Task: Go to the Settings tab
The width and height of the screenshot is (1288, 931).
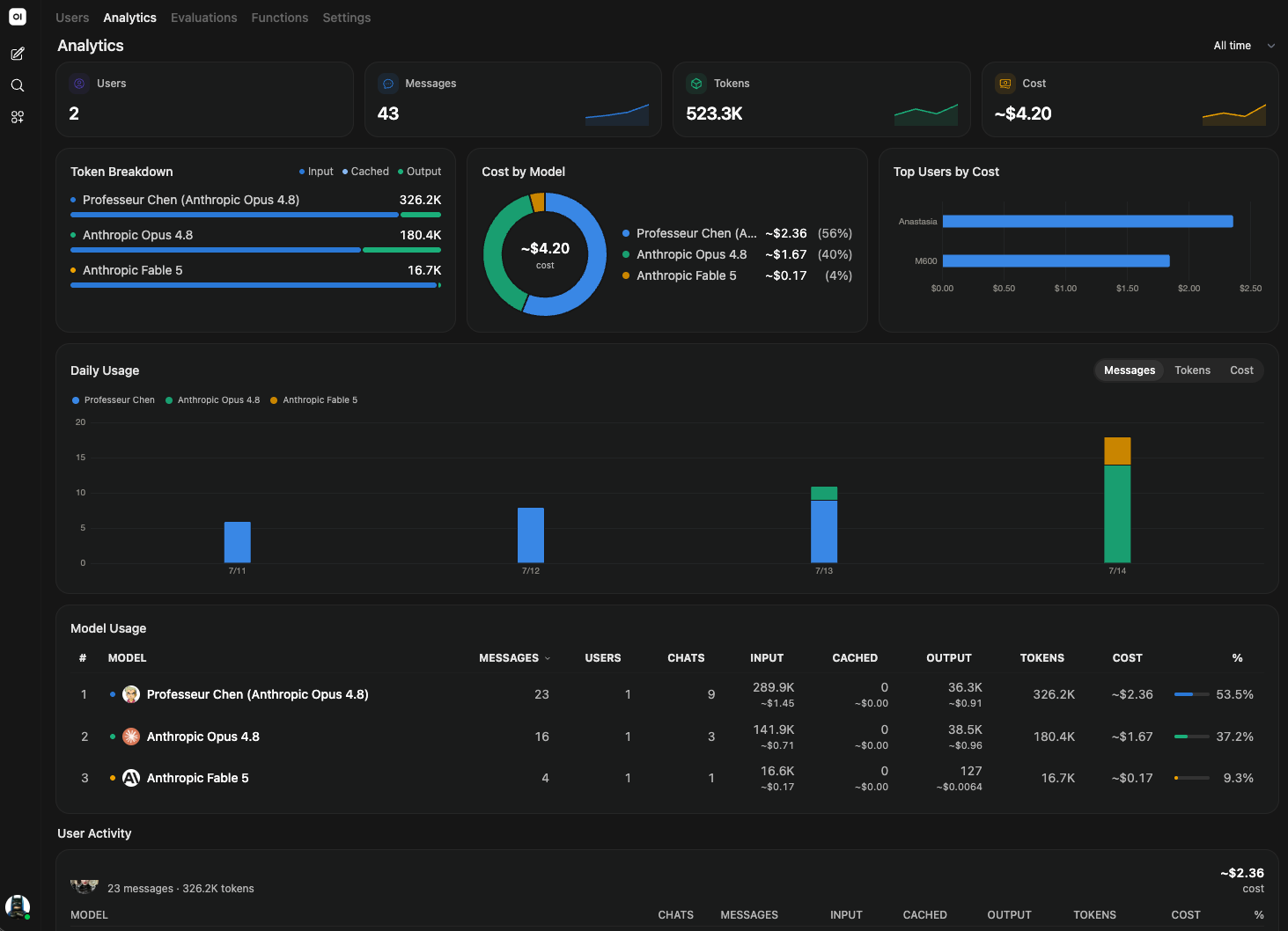Action: point(347,18)
